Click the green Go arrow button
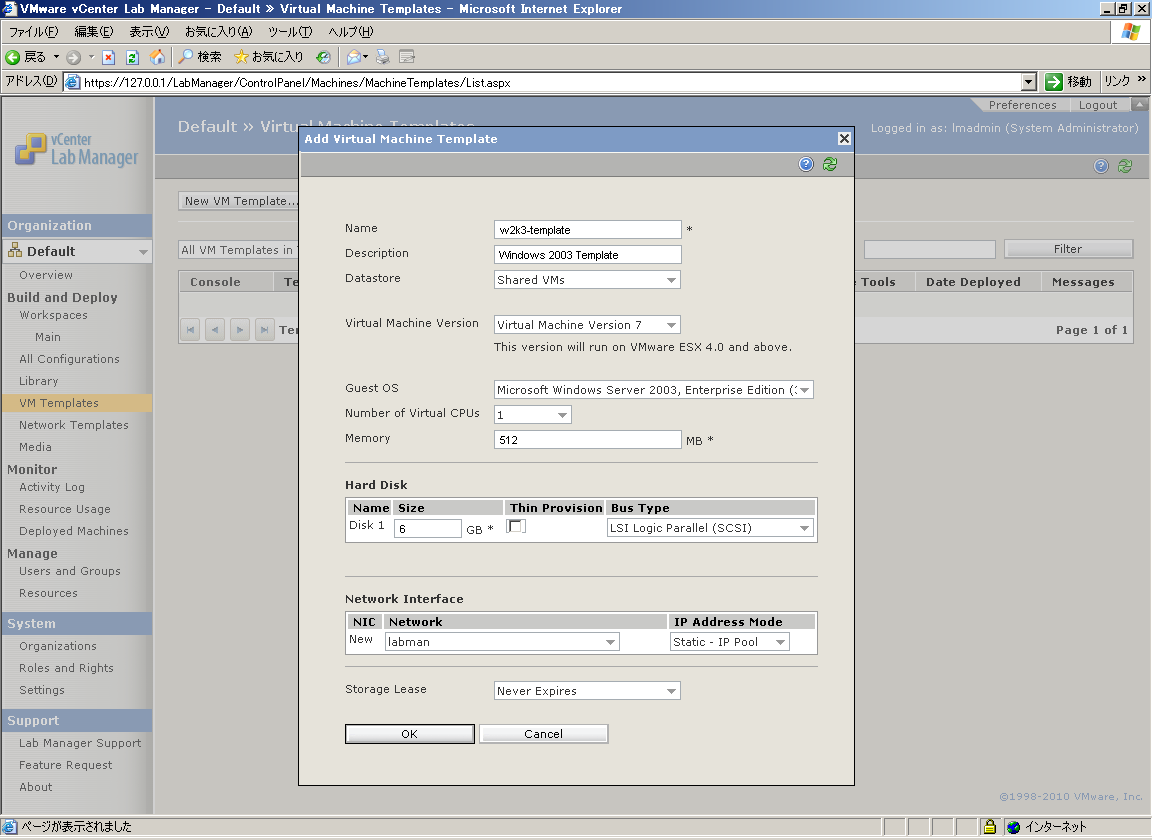This screenshot has height=840, width=1152. click(1054, 82)
